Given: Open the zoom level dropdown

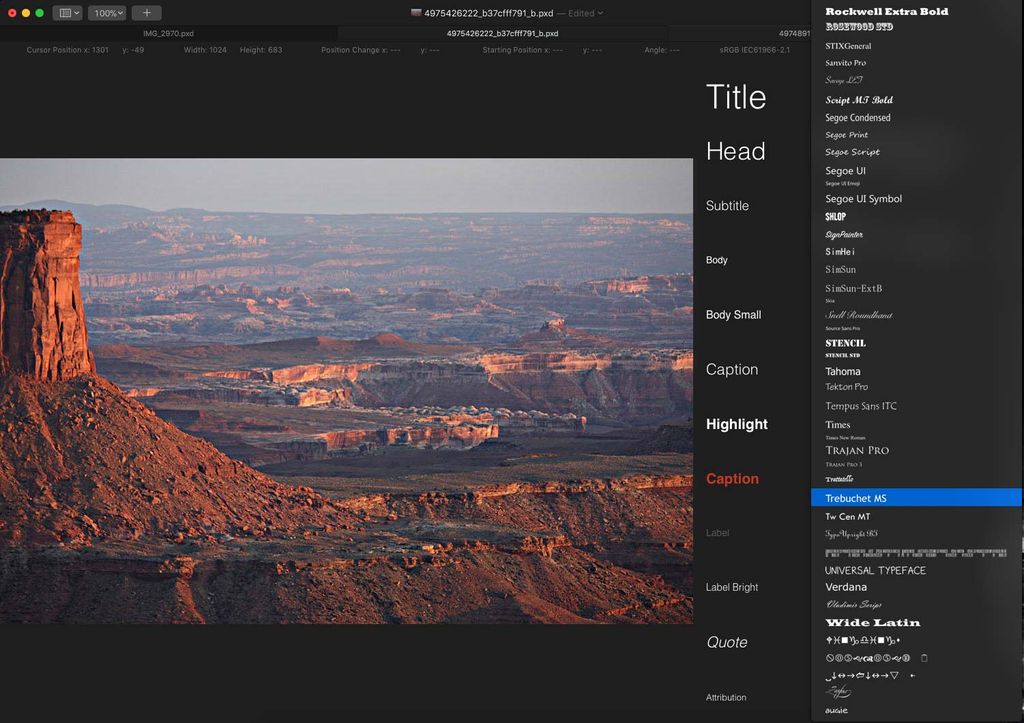Looking at the screenshot, I should (105, 12).
